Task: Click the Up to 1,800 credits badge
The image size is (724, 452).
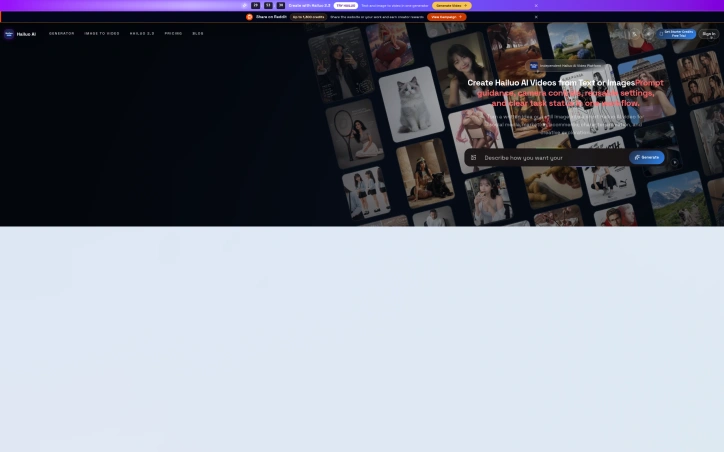Action: click(x=308, y=17)
